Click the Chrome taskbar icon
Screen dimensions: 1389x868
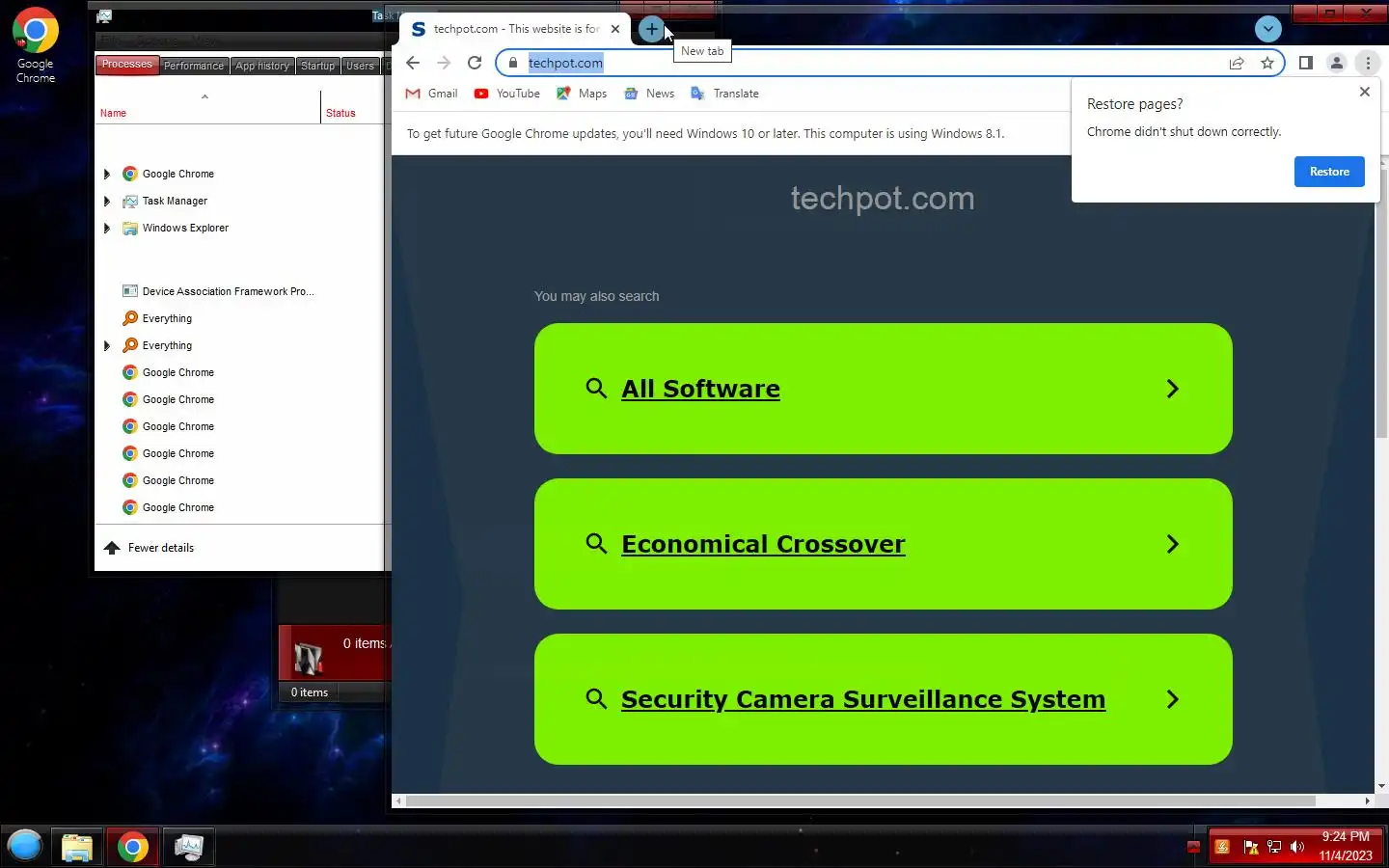click(x=133, y=847)
